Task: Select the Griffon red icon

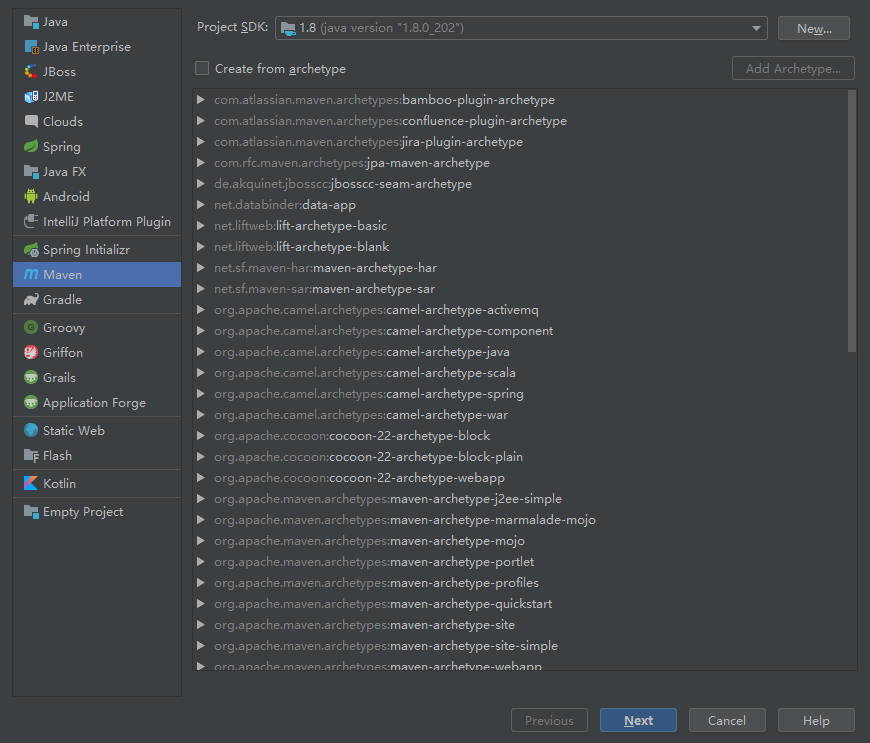Action: tap(31, 352)
